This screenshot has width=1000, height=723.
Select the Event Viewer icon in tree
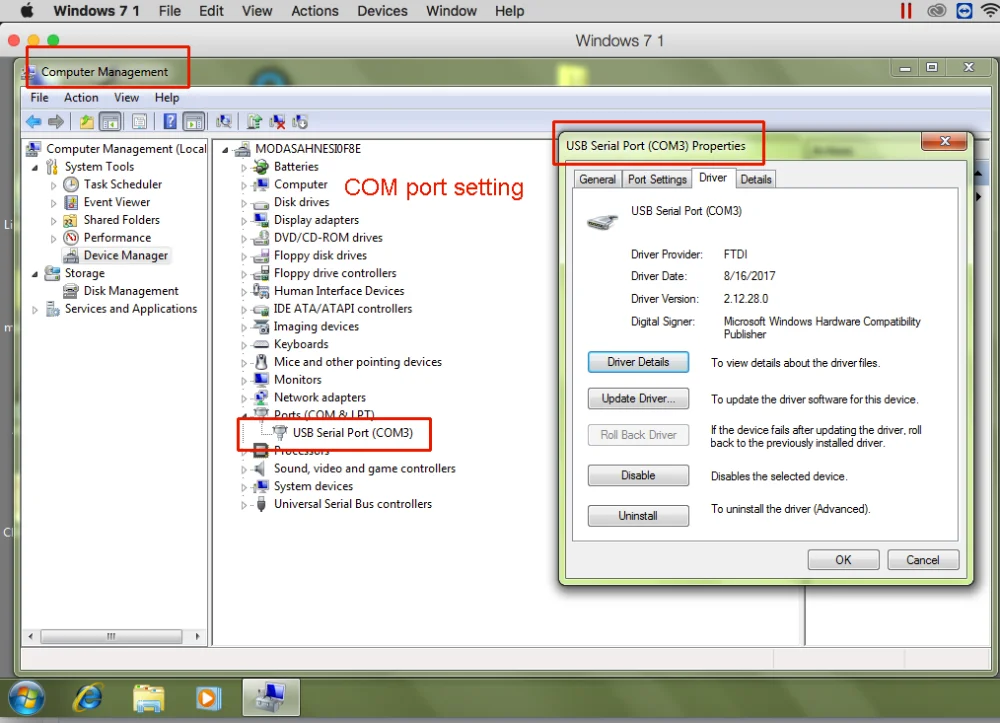[71, 202]
